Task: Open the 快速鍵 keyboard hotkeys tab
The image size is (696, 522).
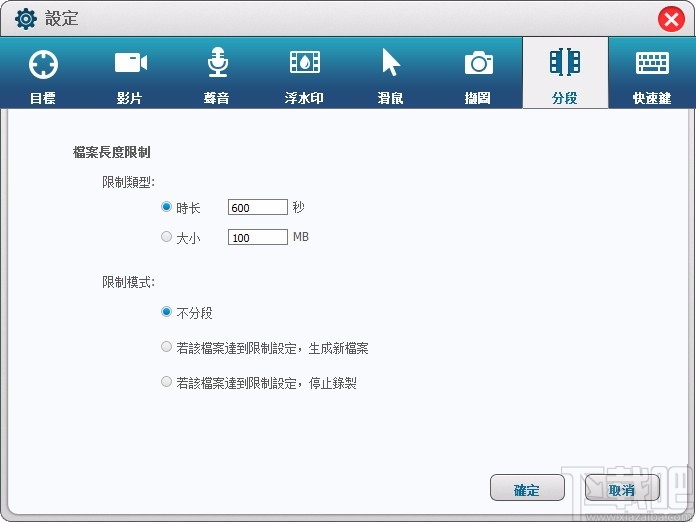Action: click(x=652, y=73)
